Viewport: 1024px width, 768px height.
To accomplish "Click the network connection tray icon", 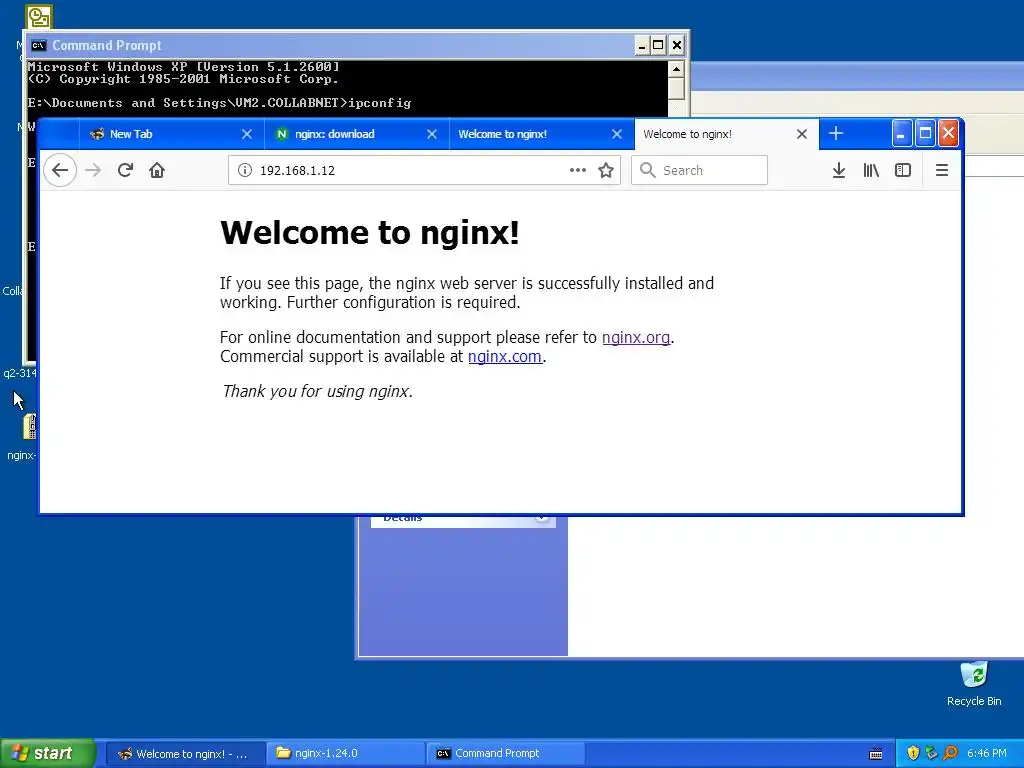I will point(931,754).
